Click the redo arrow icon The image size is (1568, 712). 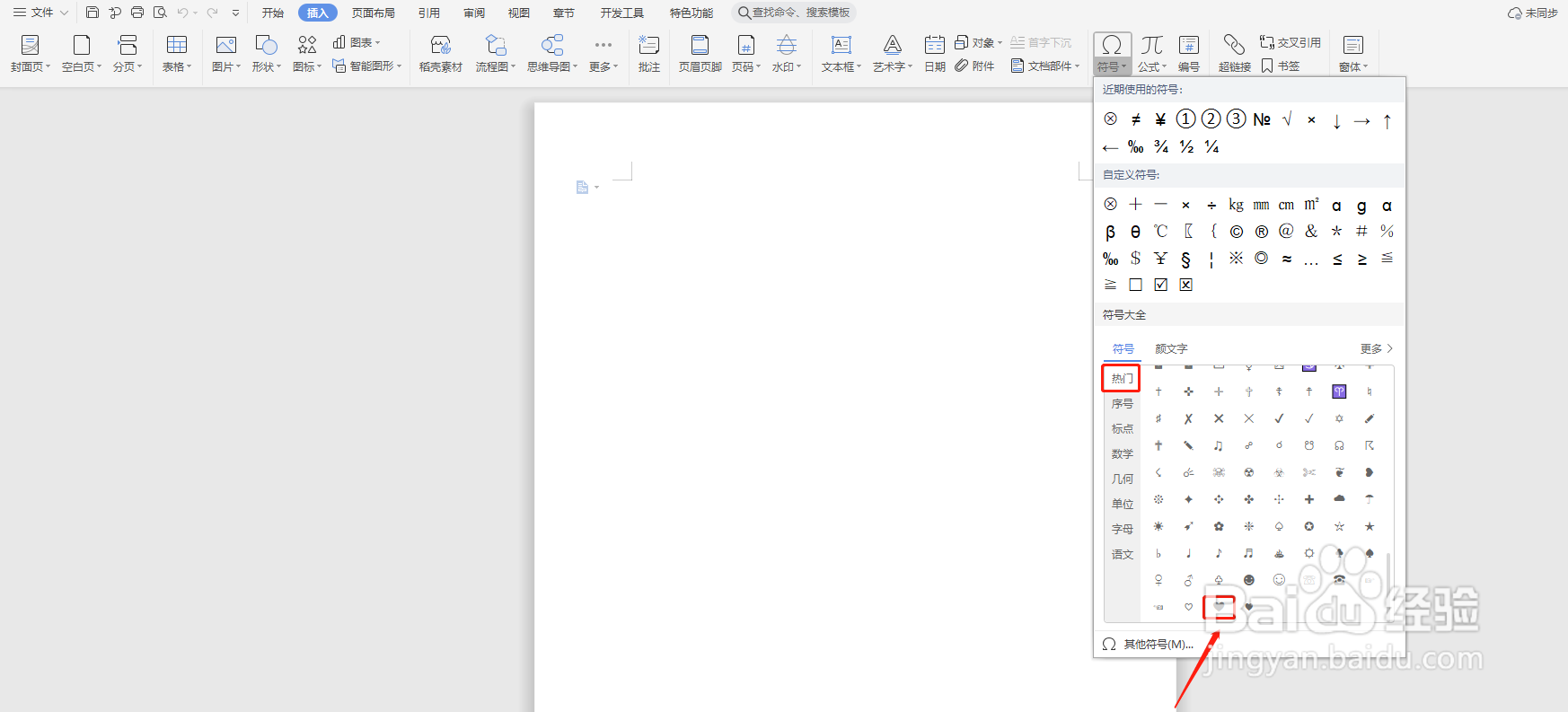(213, 13)
